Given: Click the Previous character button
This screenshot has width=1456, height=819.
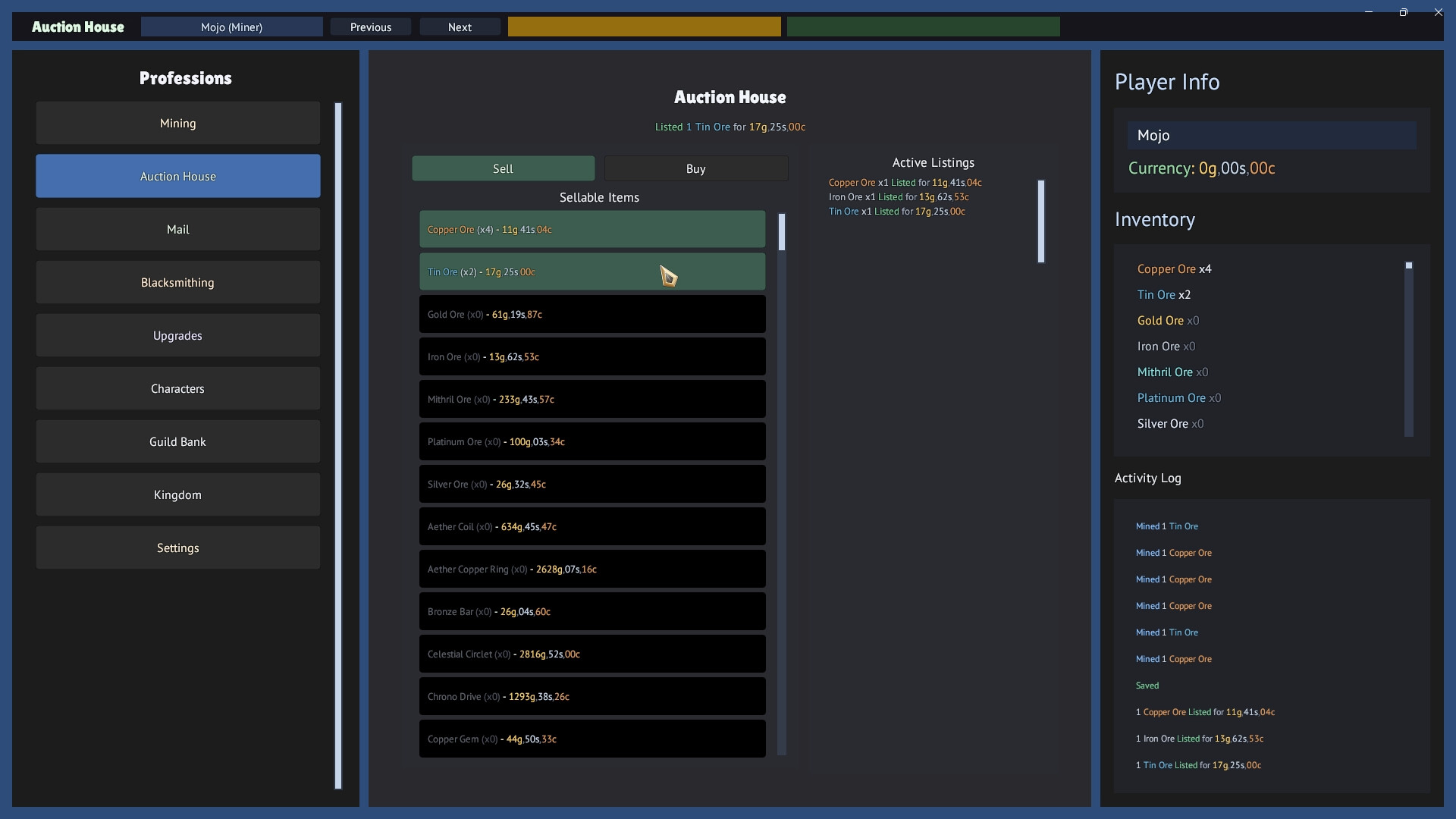Looking at the screenshot, I should click(370, 27).
